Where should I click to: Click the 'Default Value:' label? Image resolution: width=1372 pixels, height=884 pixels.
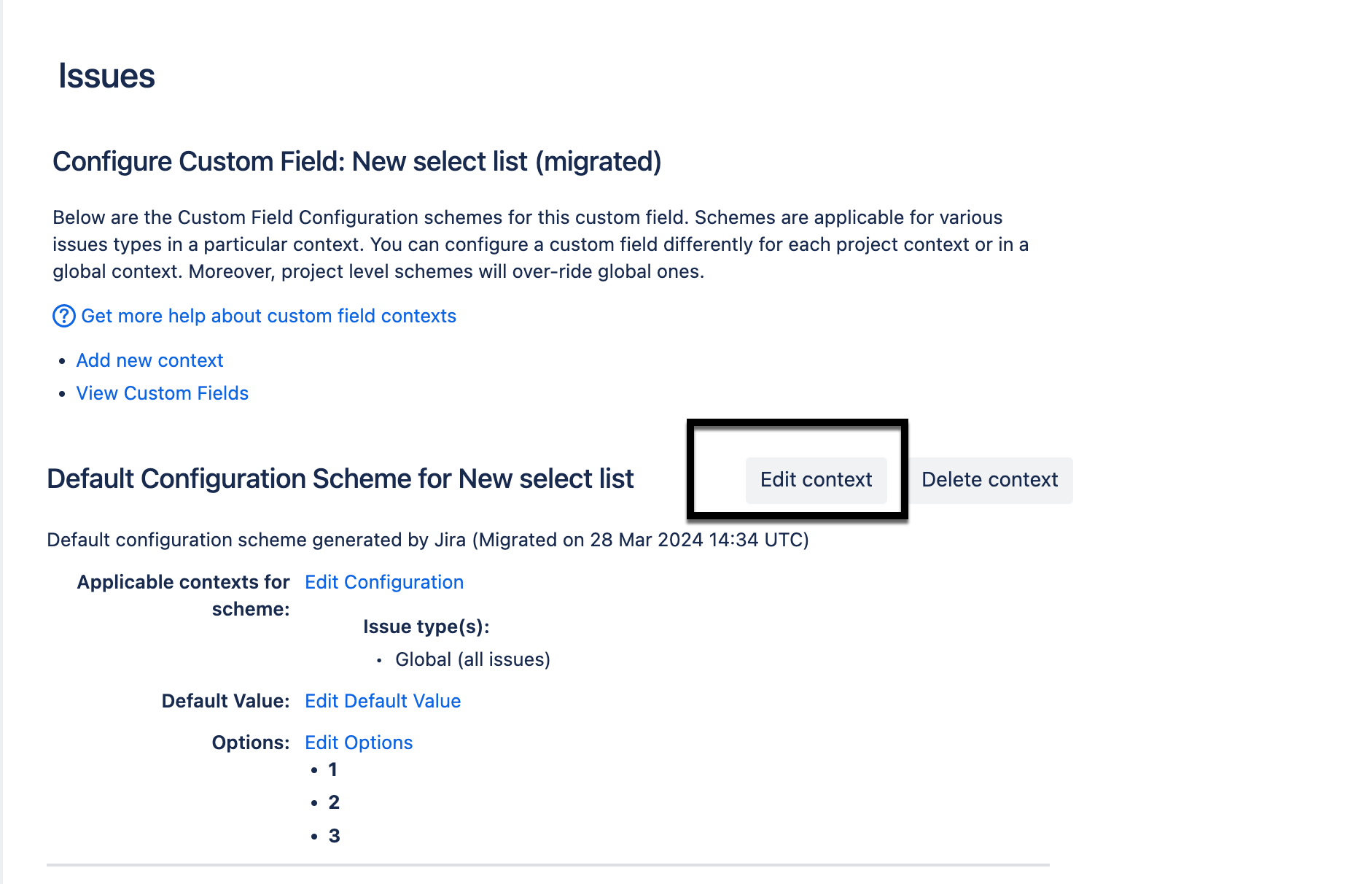tap(225, 701)
